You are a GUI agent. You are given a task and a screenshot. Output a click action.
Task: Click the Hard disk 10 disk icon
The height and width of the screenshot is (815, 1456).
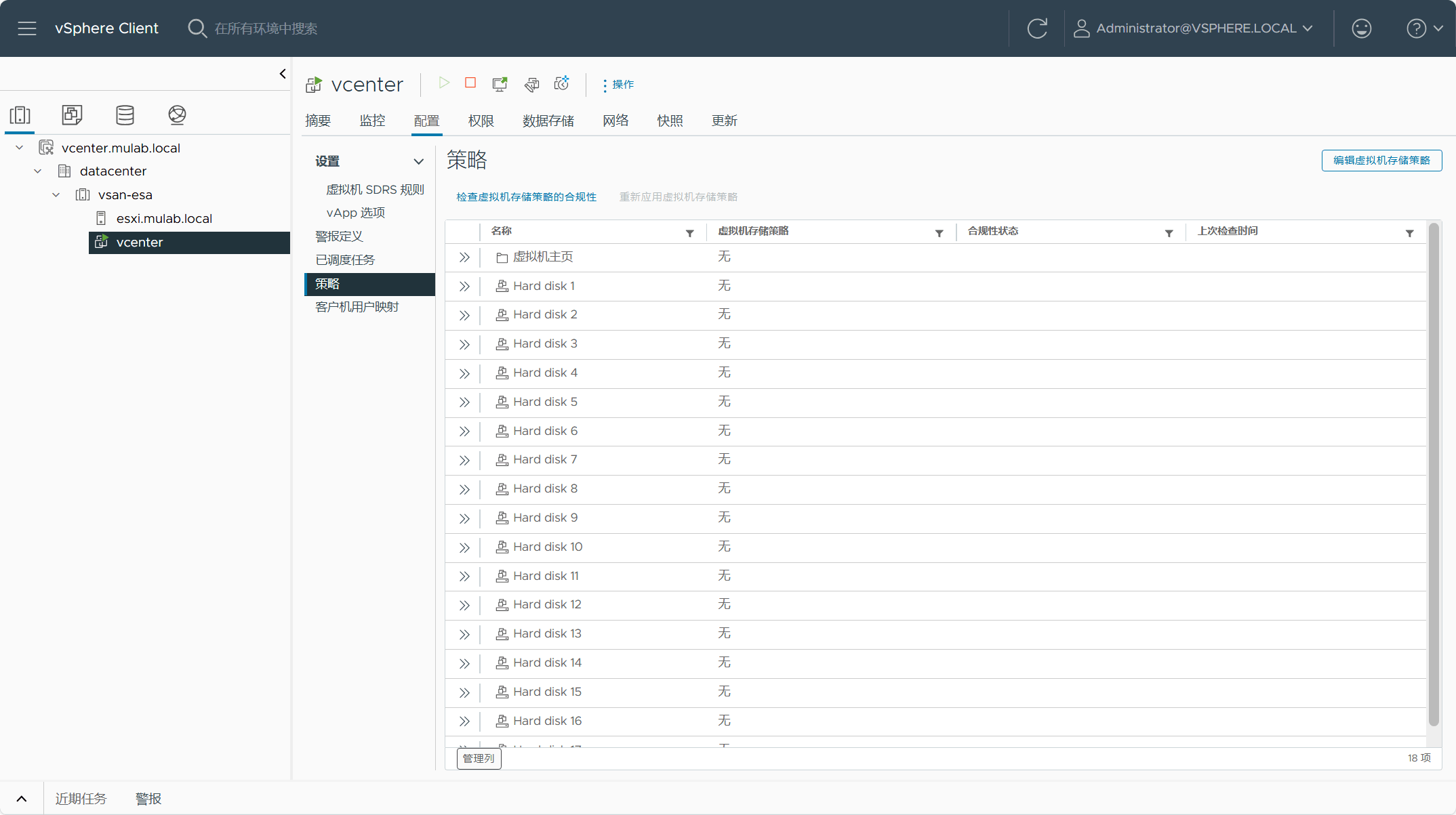(x=502, y=547)
